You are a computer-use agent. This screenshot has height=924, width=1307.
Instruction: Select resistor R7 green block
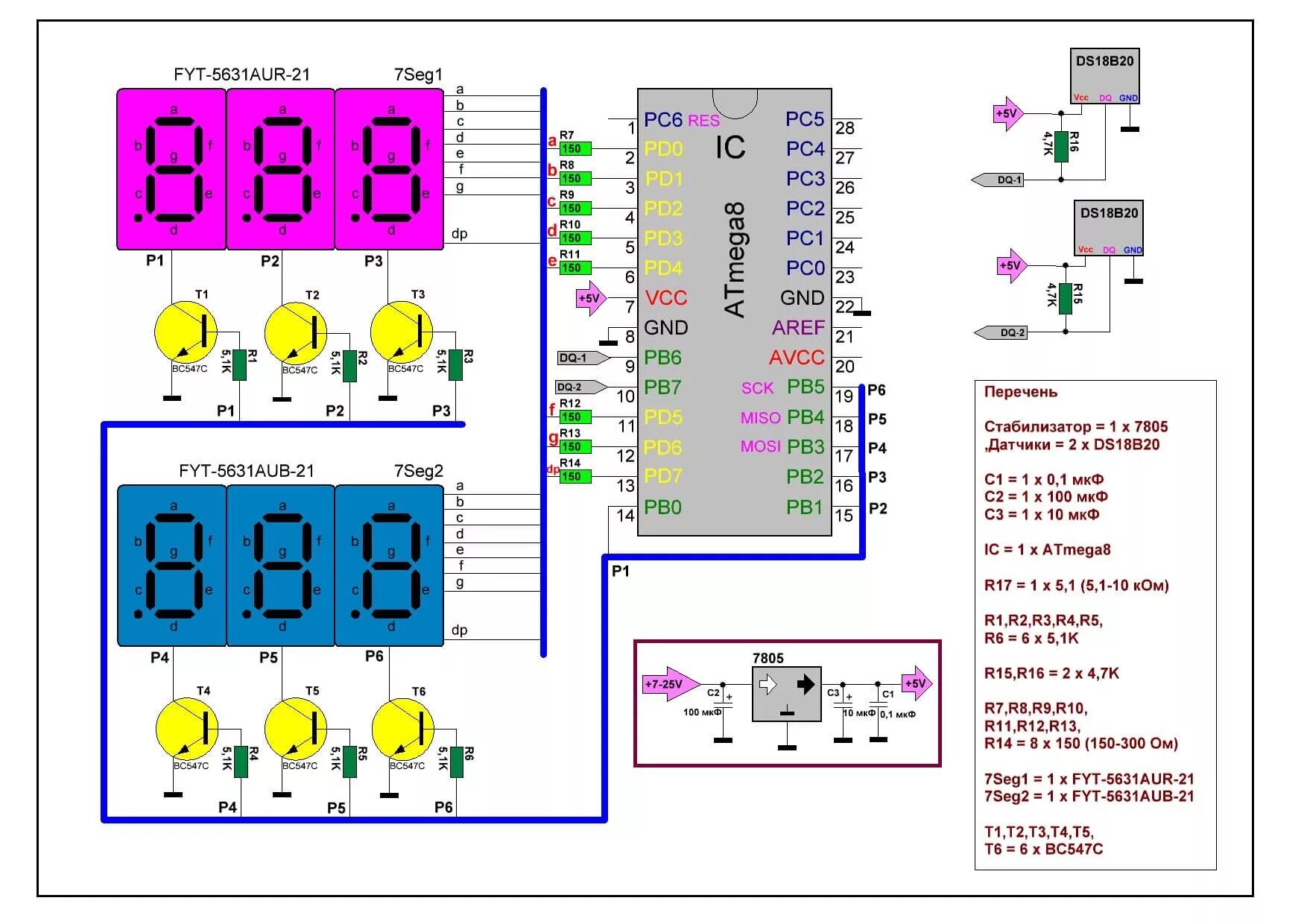point(575,148)
